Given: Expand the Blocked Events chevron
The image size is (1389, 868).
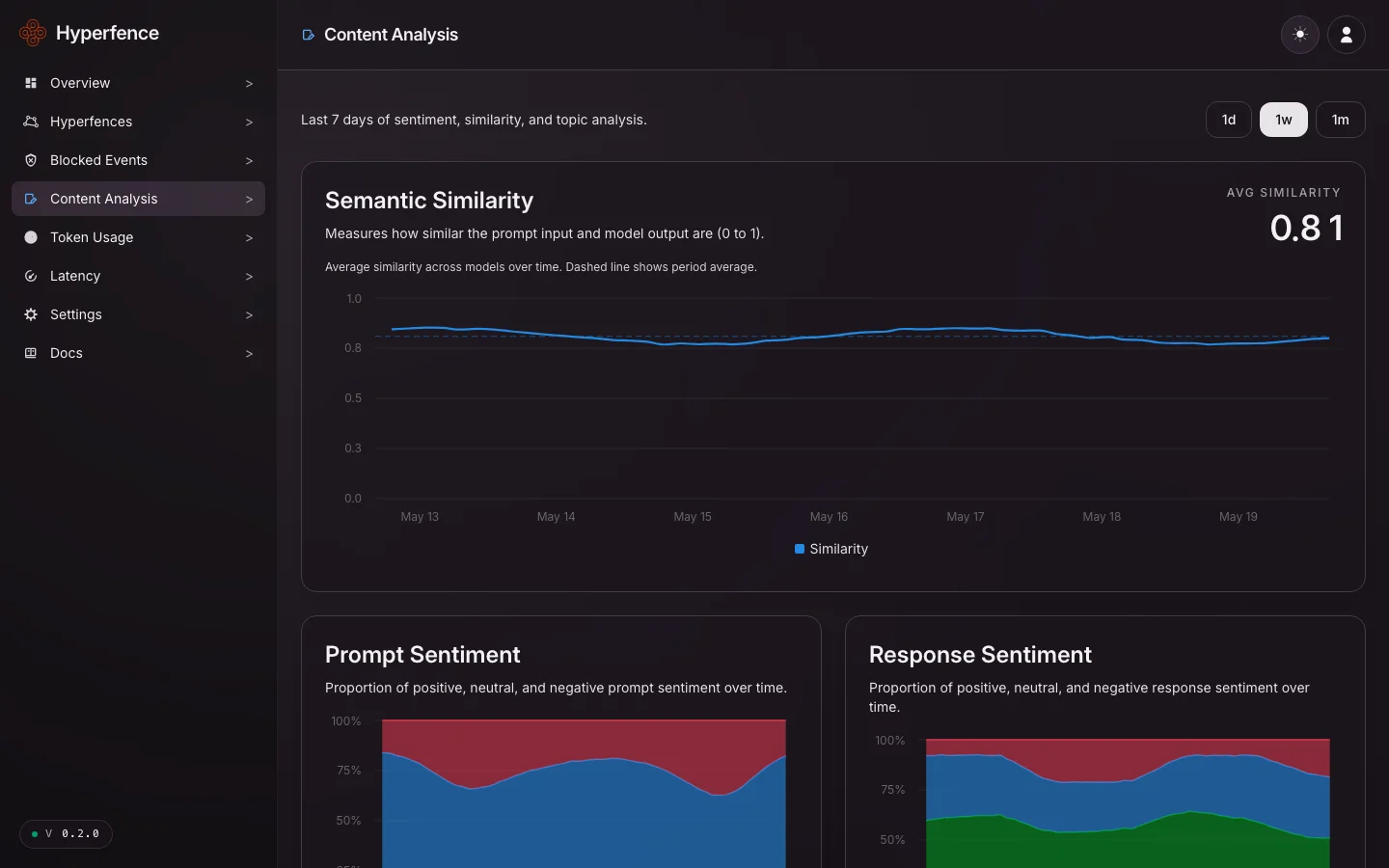Looking at the screenshot, I should click(249, 160).
